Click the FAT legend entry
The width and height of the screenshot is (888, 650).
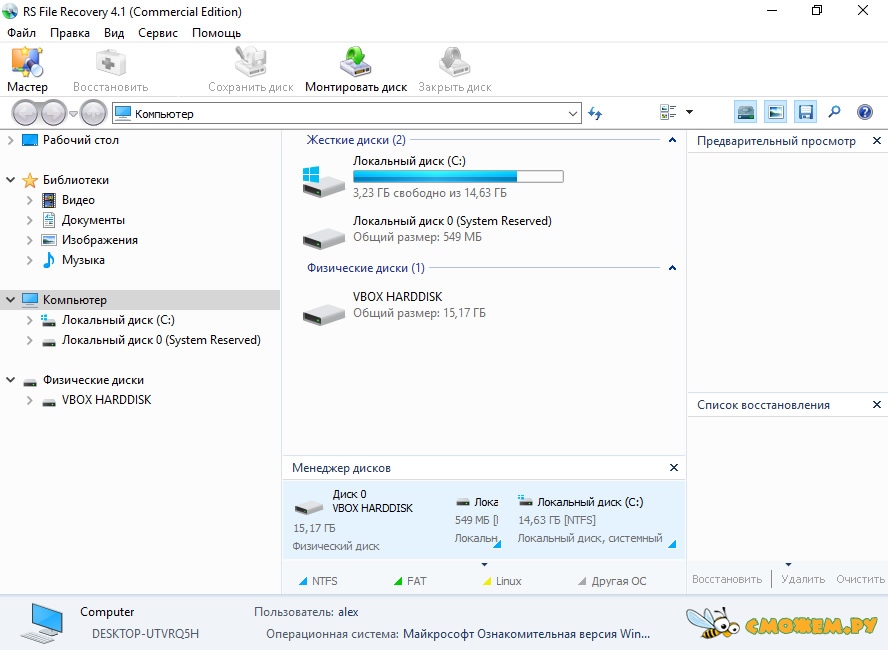click(x=410, y=581)
